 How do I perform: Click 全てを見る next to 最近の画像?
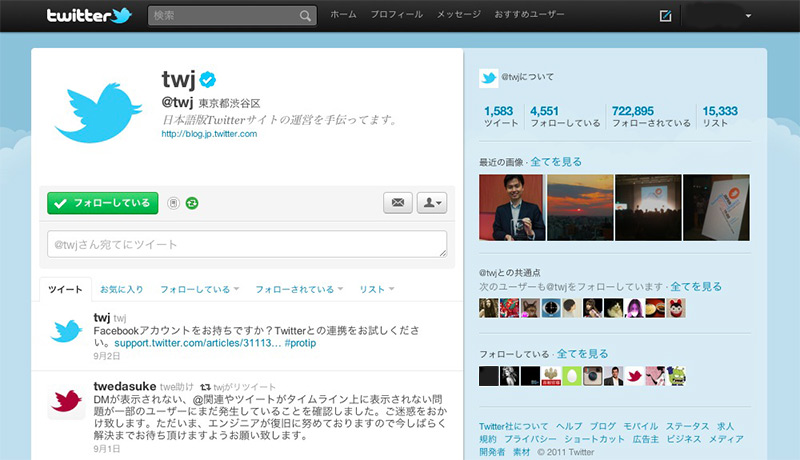coord(556,162)
